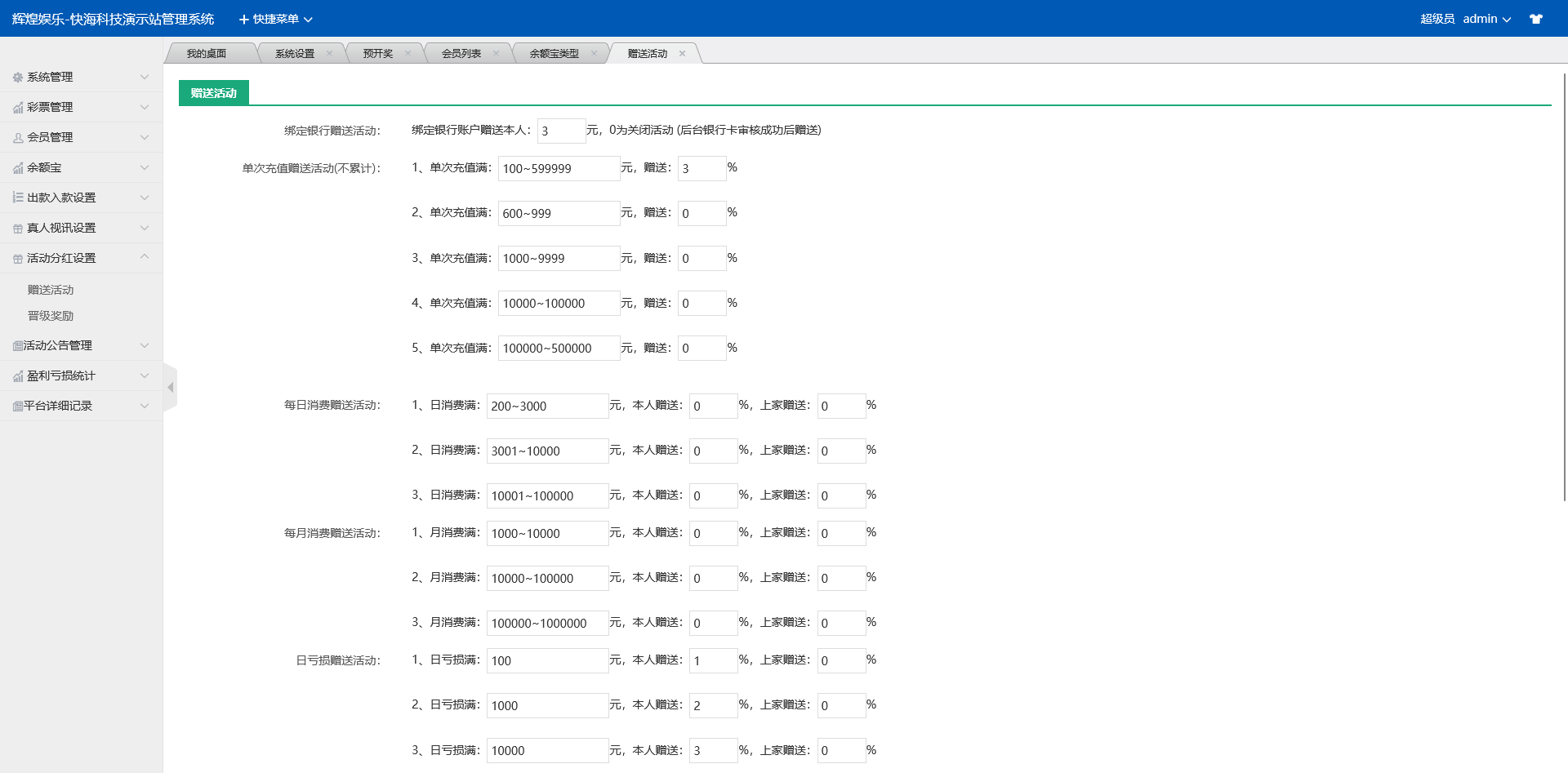
Task: Switch to the 我的桌面 tab
Action: 207,54
